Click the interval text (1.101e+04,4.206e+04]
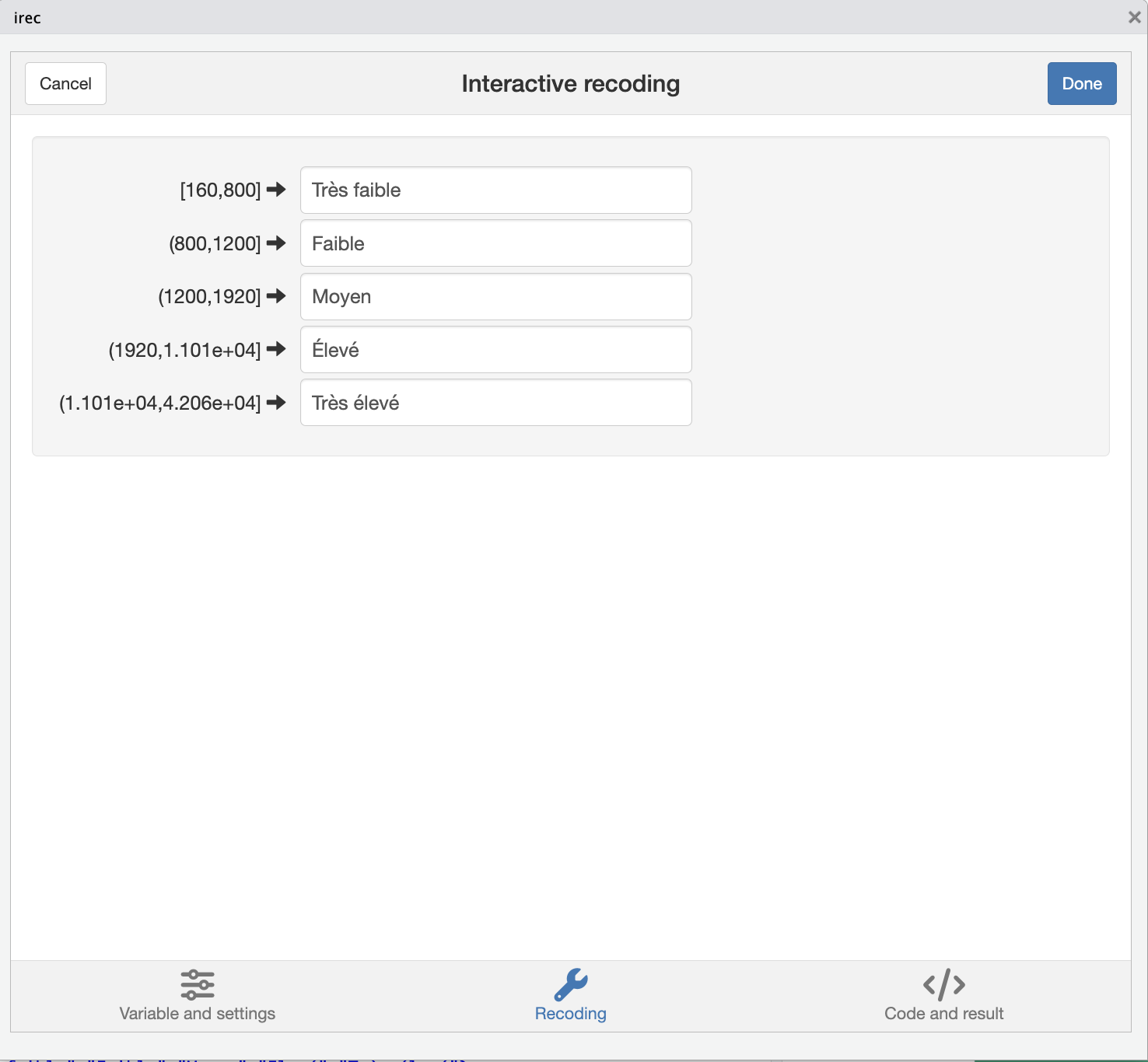Viewport: 1148px width, 1062px height. pyautogui.click(x=160, y=403)
